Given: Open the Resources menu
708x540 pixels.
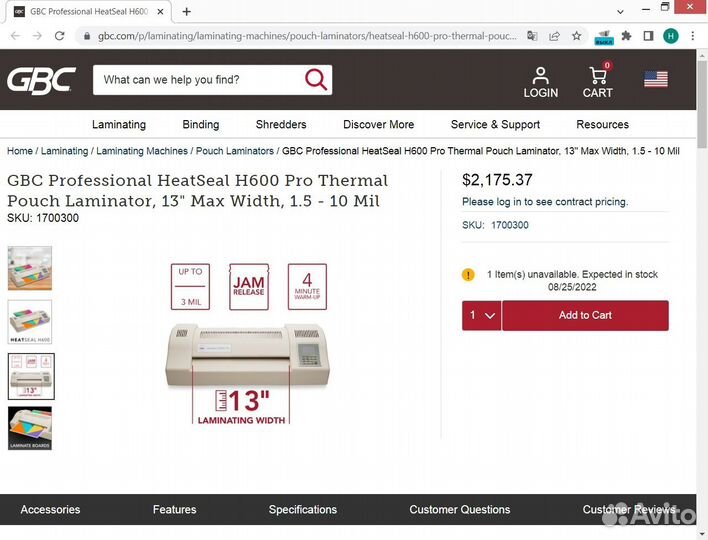Looking at the screenshot, I should (x=602, y=124).
